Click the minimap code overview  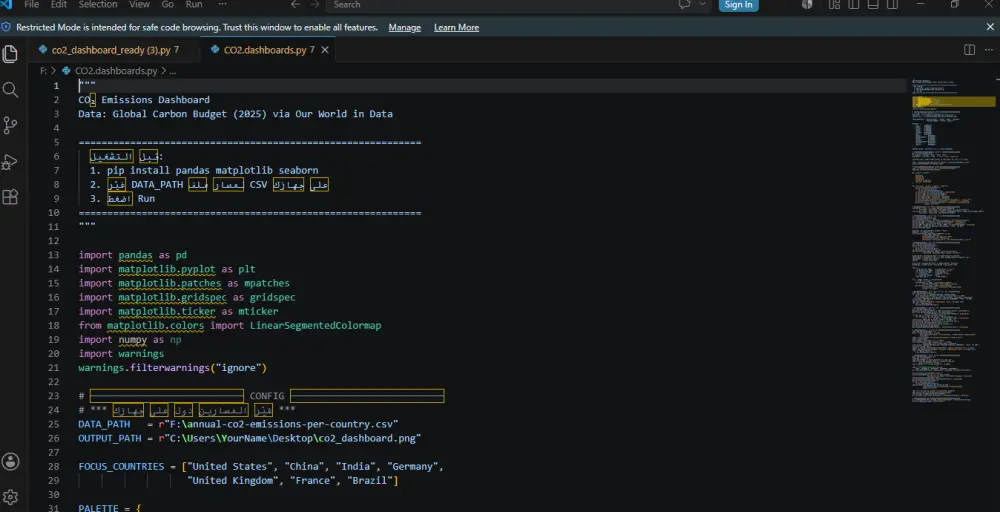[953, 241]
